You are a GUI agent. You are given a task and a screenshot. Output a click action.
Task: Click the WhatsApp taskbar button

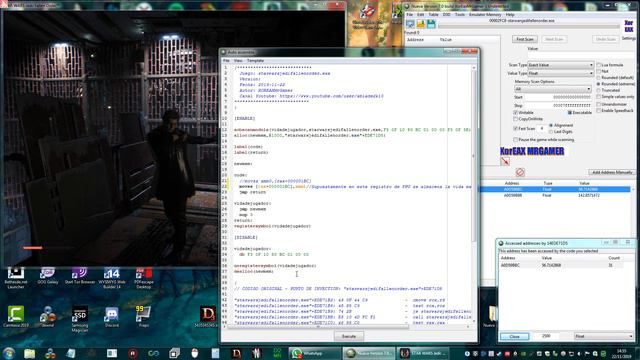click(315, 353)
